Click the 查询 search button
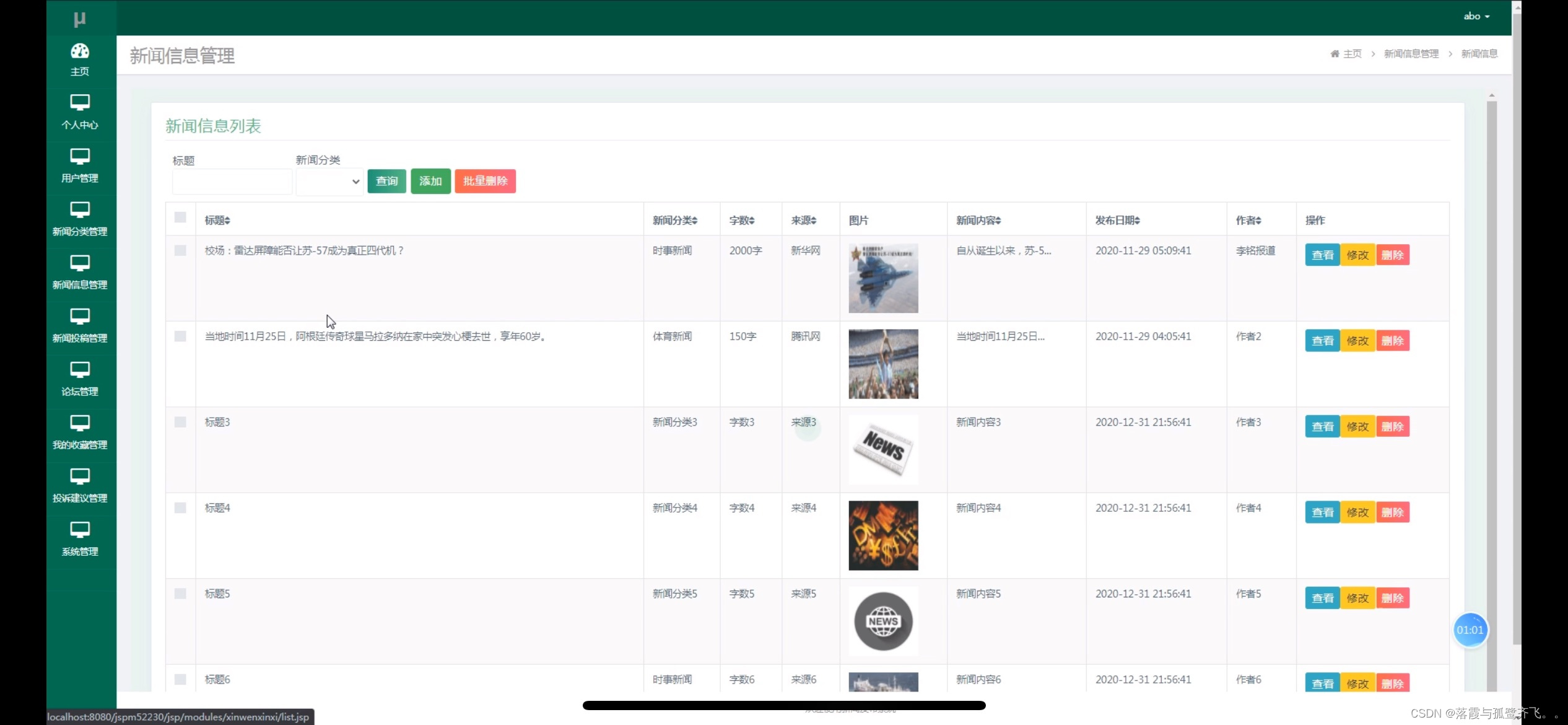The height and width of the screenshot is (725, 1568). [x=387, y=181]
